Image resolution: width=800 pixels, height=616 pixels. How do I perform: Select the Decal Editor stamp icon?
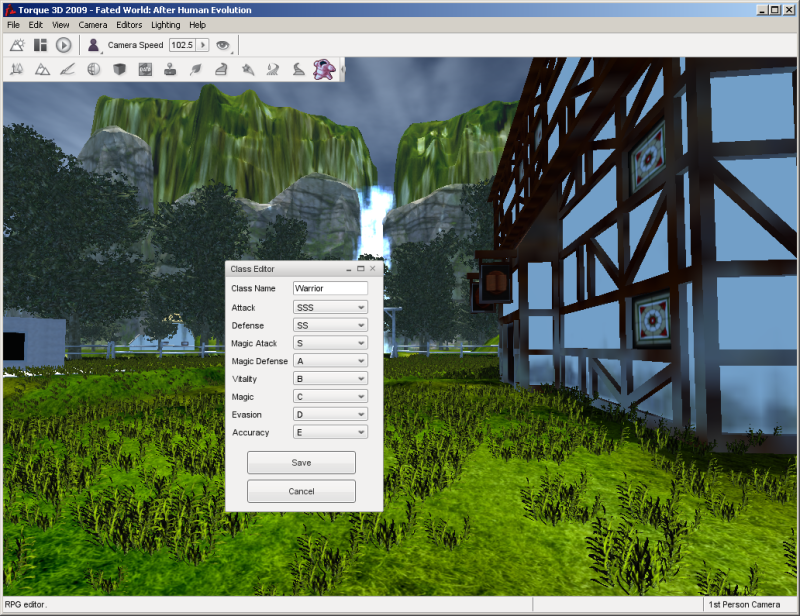coord(170,69)
